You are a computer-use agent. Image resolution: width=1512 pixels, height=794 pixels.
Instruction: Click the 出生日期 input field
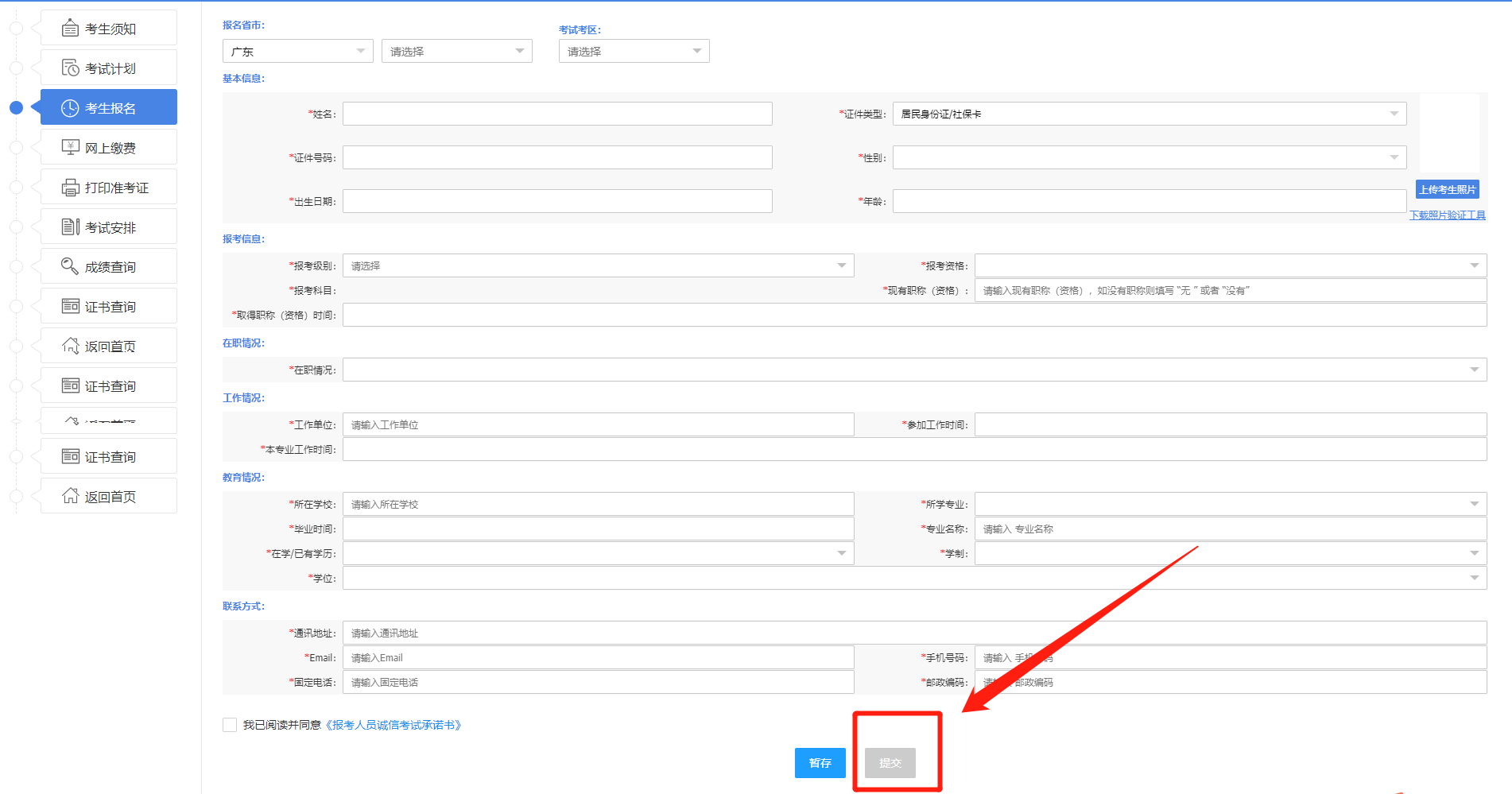[557, 201]
